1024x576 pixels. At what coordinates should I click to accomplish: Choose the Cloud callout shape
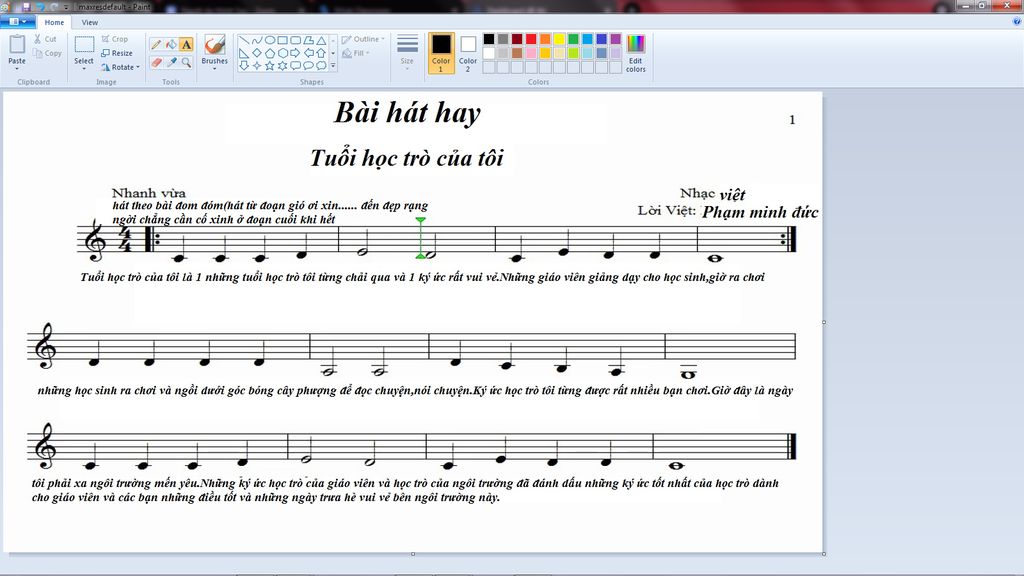coord(321,65)
